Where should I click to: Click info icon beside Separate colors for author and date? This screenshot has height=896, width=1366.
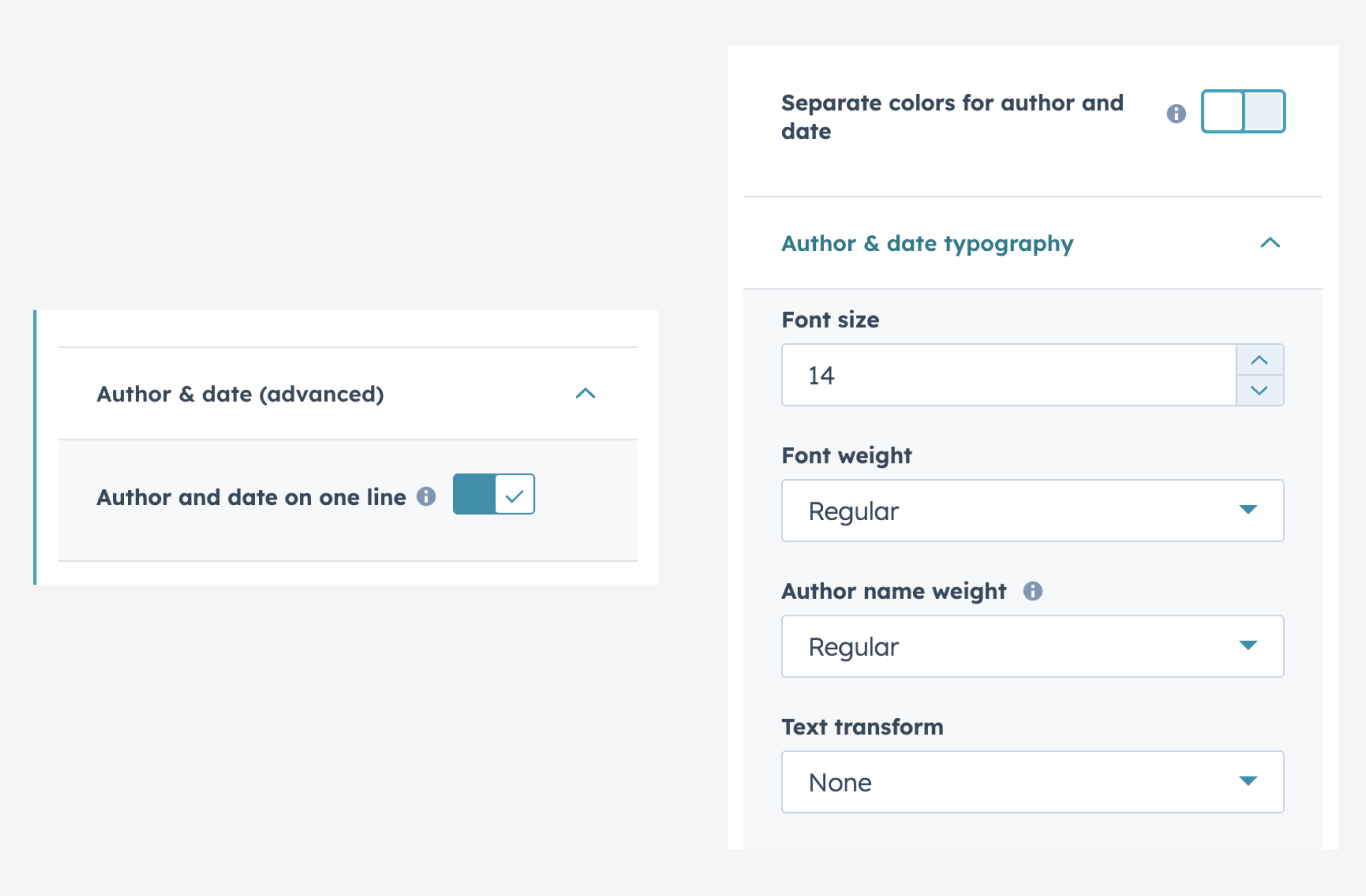coord(1177,114)
